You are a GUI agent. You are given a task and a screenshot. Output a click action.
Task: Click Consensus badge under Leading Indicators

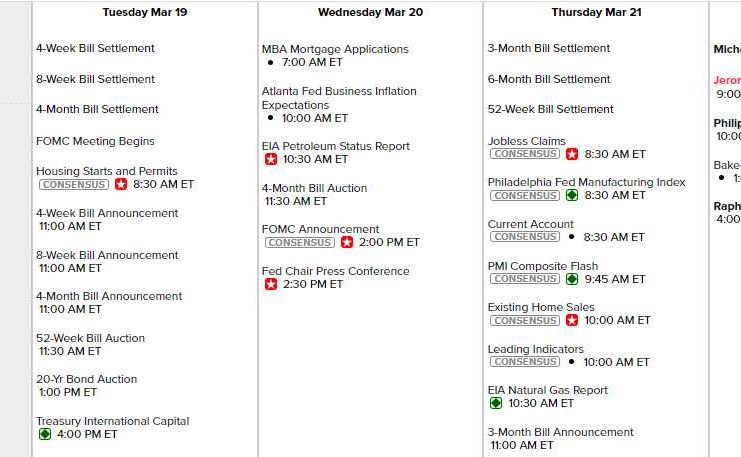point(525,362)
